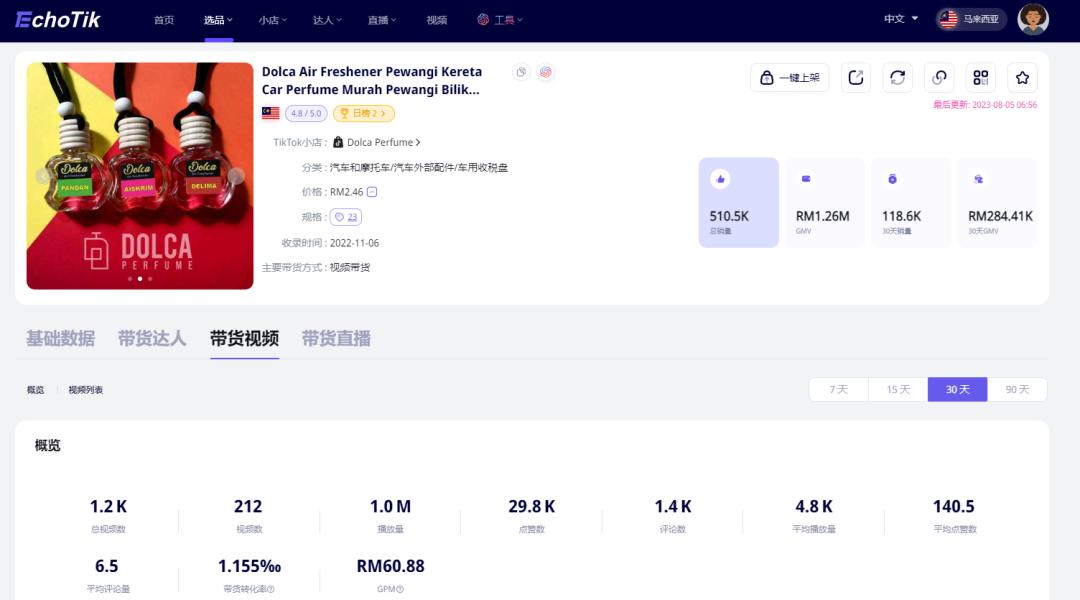
Task: Switch to the 带货视频 tab
Action: 245,338
